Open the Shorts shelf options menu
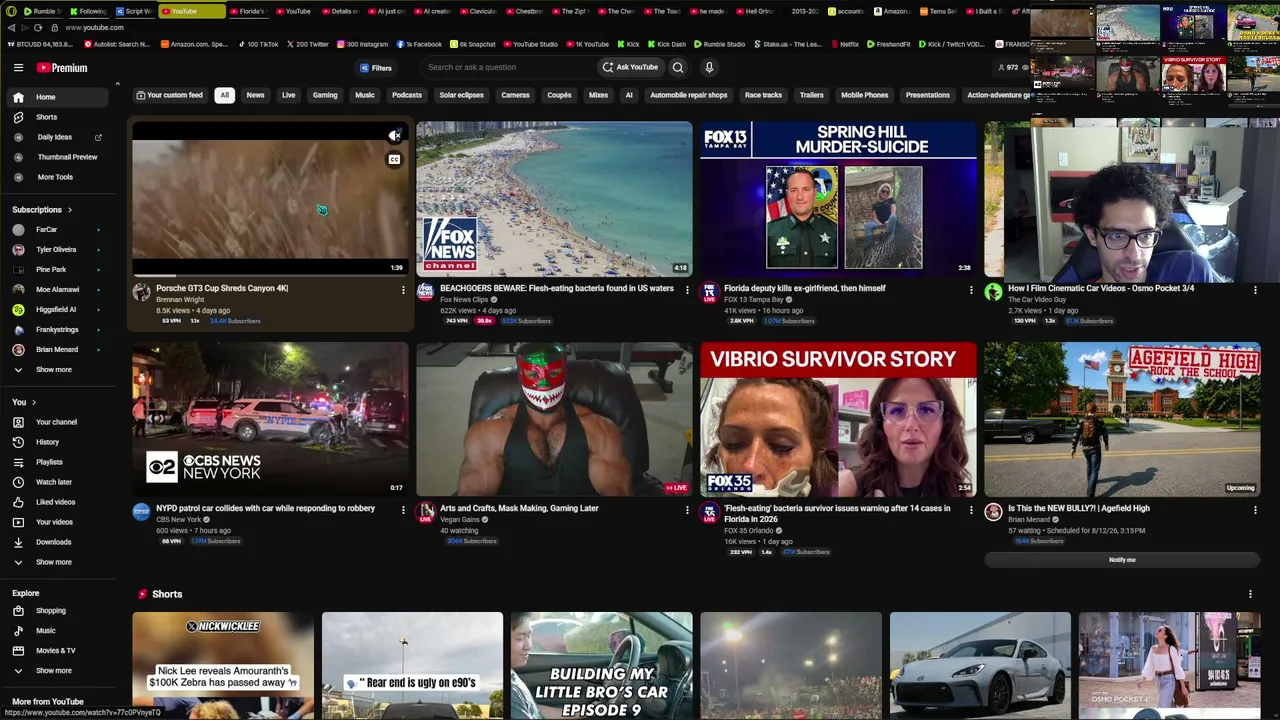 (x=1250, y=595)
